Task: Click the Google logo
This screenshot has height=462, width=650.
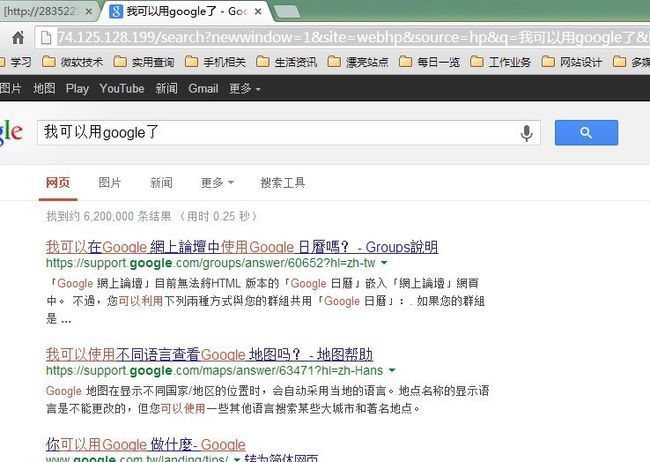Action: (11, 132)
